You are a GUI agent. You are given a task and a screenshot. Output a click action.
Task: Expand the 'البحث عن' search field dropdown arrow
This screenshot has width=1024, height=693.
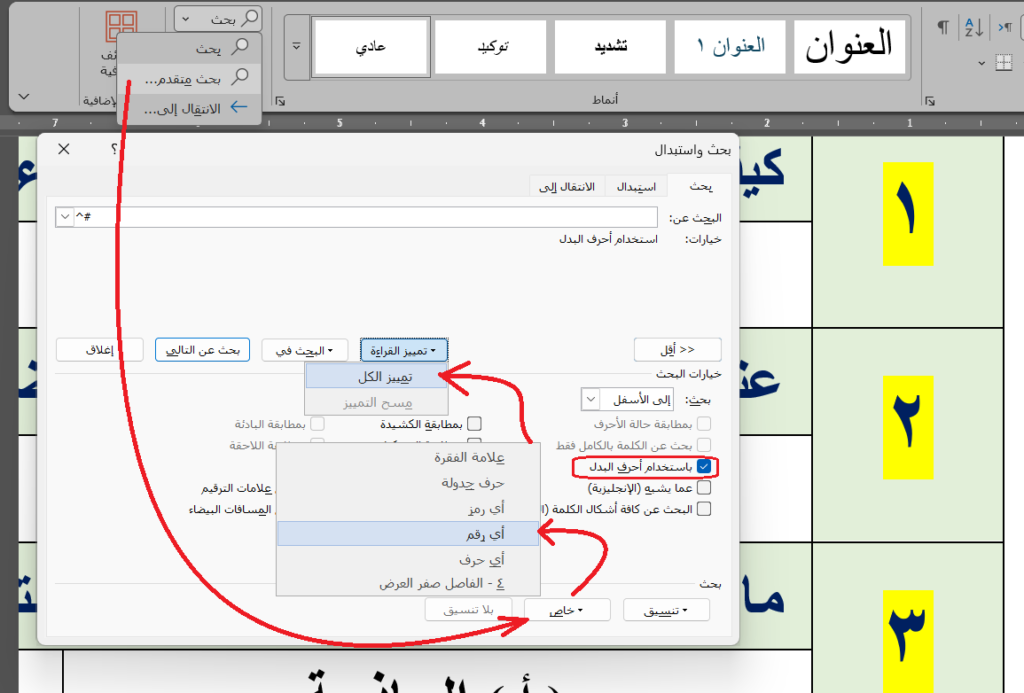coord(65,217)
